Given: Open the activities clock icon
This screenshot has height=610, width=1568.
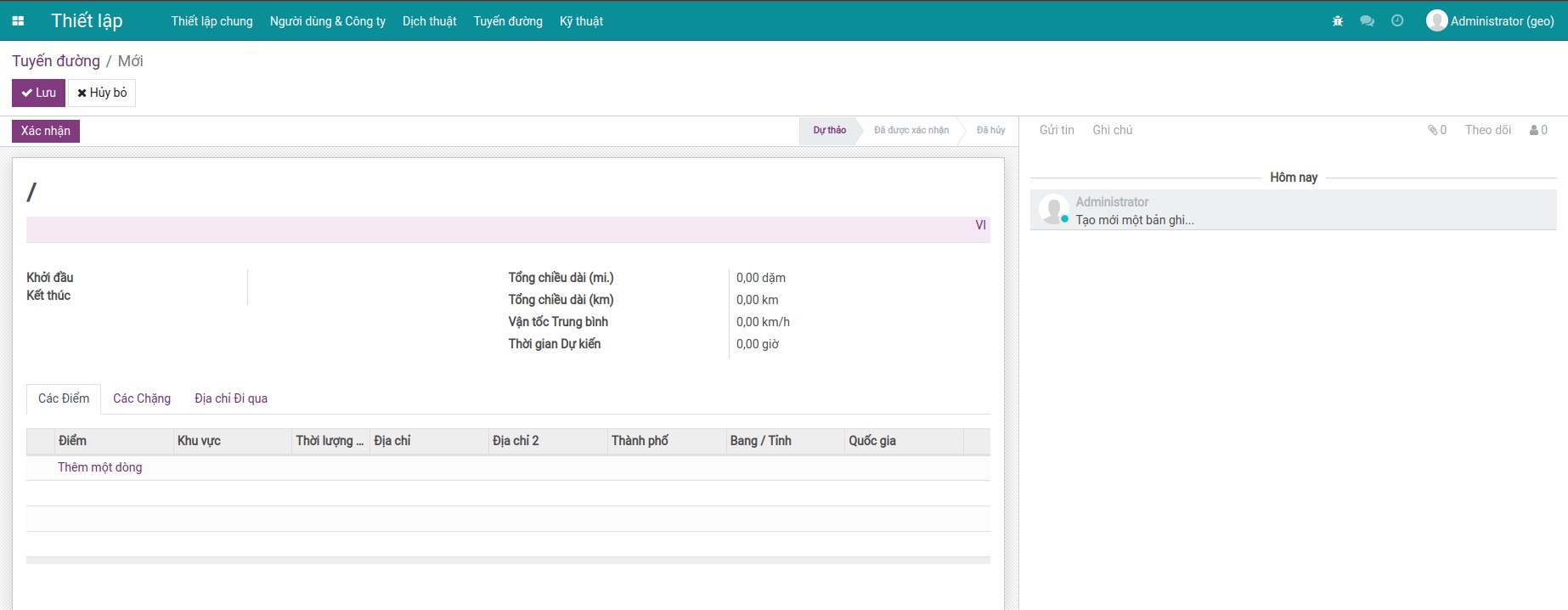Looking at the screenshot, I should tap(1397, 21).
